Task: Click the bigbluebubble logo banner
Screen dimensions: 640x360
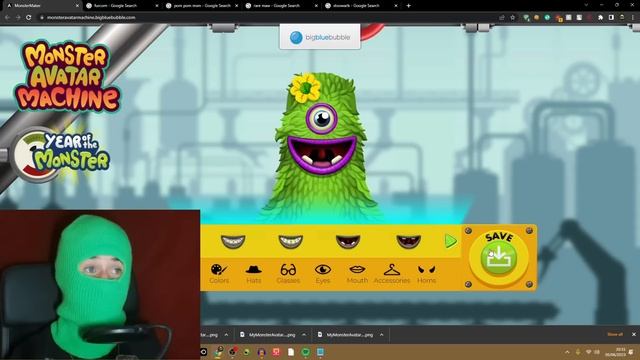Action: pos(320,37)
